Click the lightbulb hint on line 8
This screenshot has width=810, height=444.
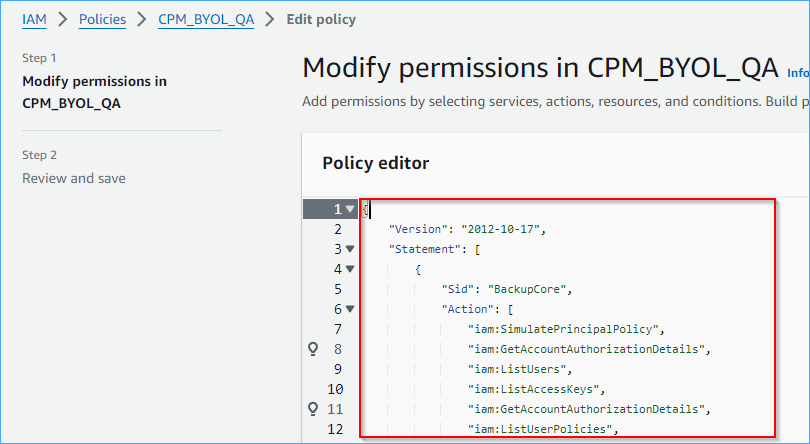[313, 349]
